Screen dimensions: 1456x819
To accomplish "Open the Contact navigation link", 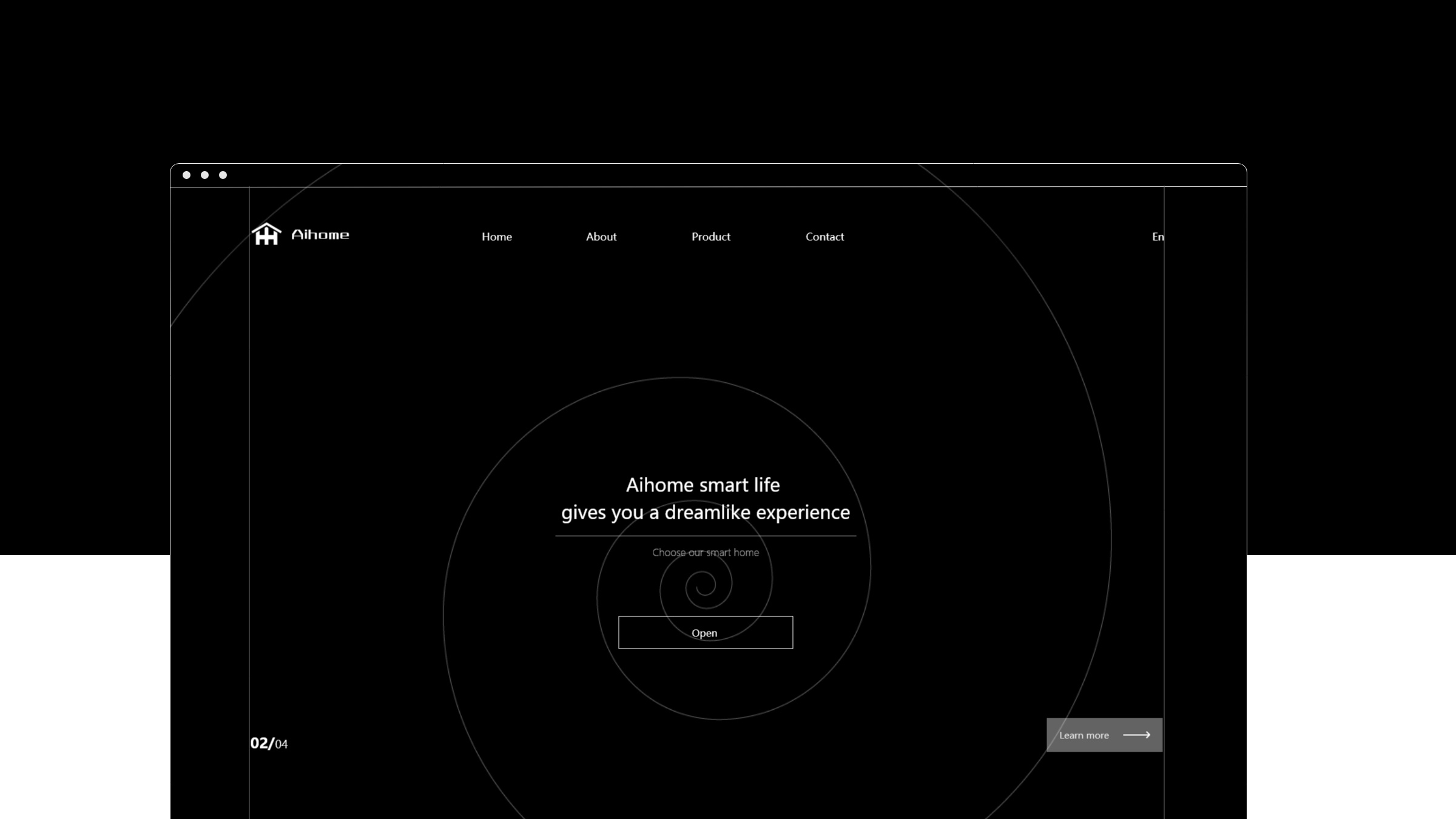I will (824, 237).
